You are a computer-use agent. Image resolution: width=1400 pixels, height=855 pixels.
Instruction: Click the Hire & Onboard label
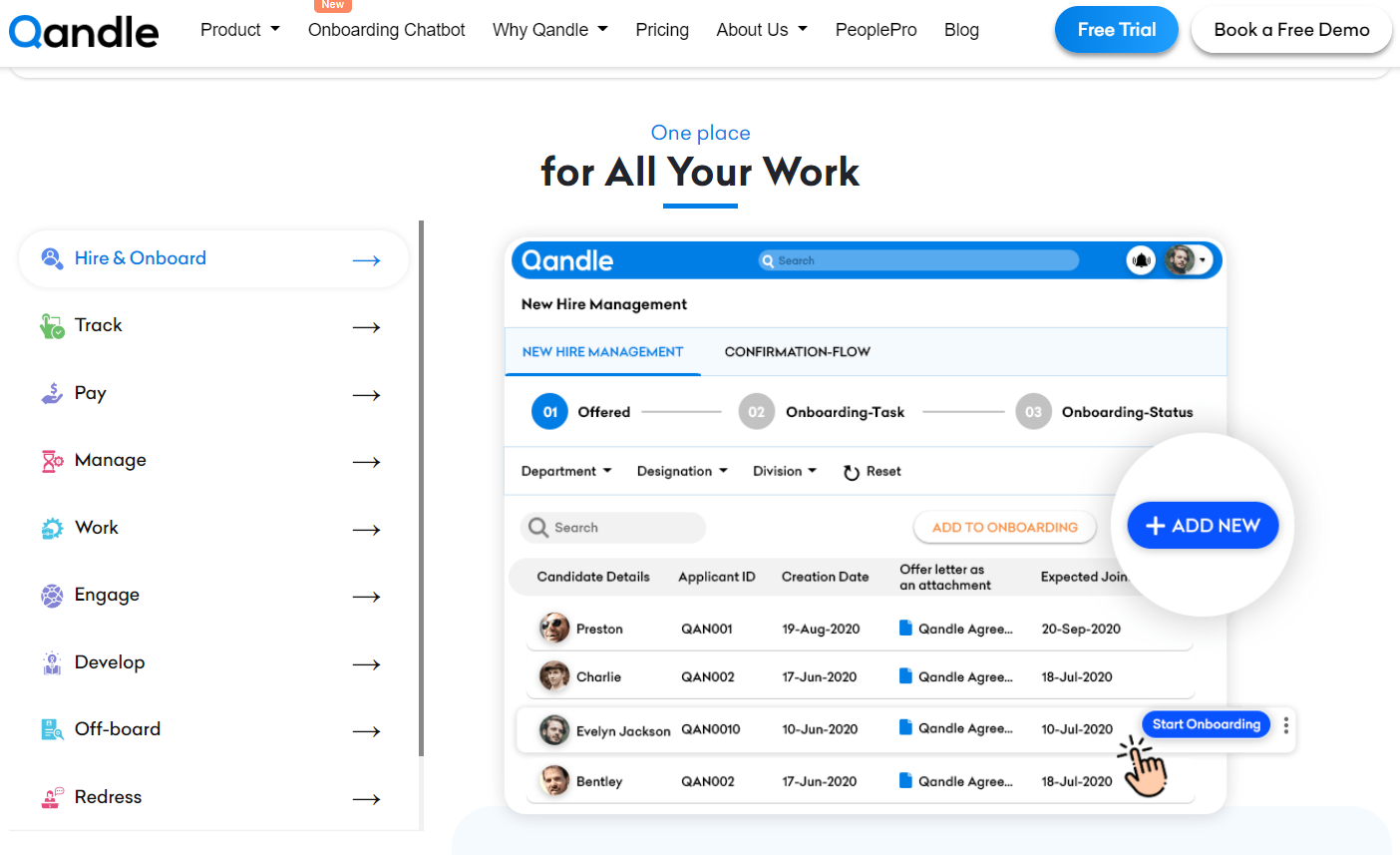(x=141, y=258)
